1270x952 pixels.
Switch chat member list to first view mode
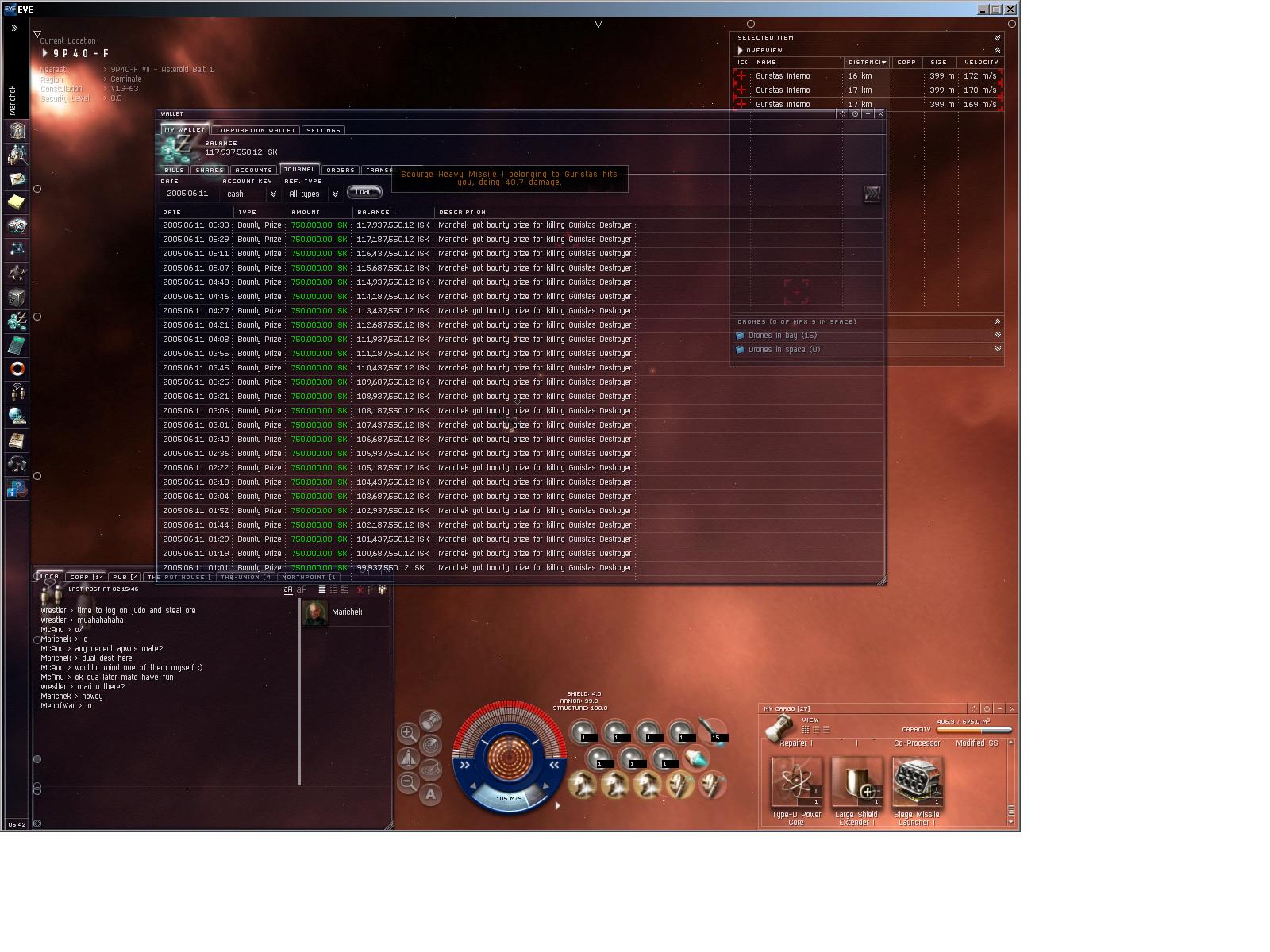pyautogui.click(x=321, y=589)
